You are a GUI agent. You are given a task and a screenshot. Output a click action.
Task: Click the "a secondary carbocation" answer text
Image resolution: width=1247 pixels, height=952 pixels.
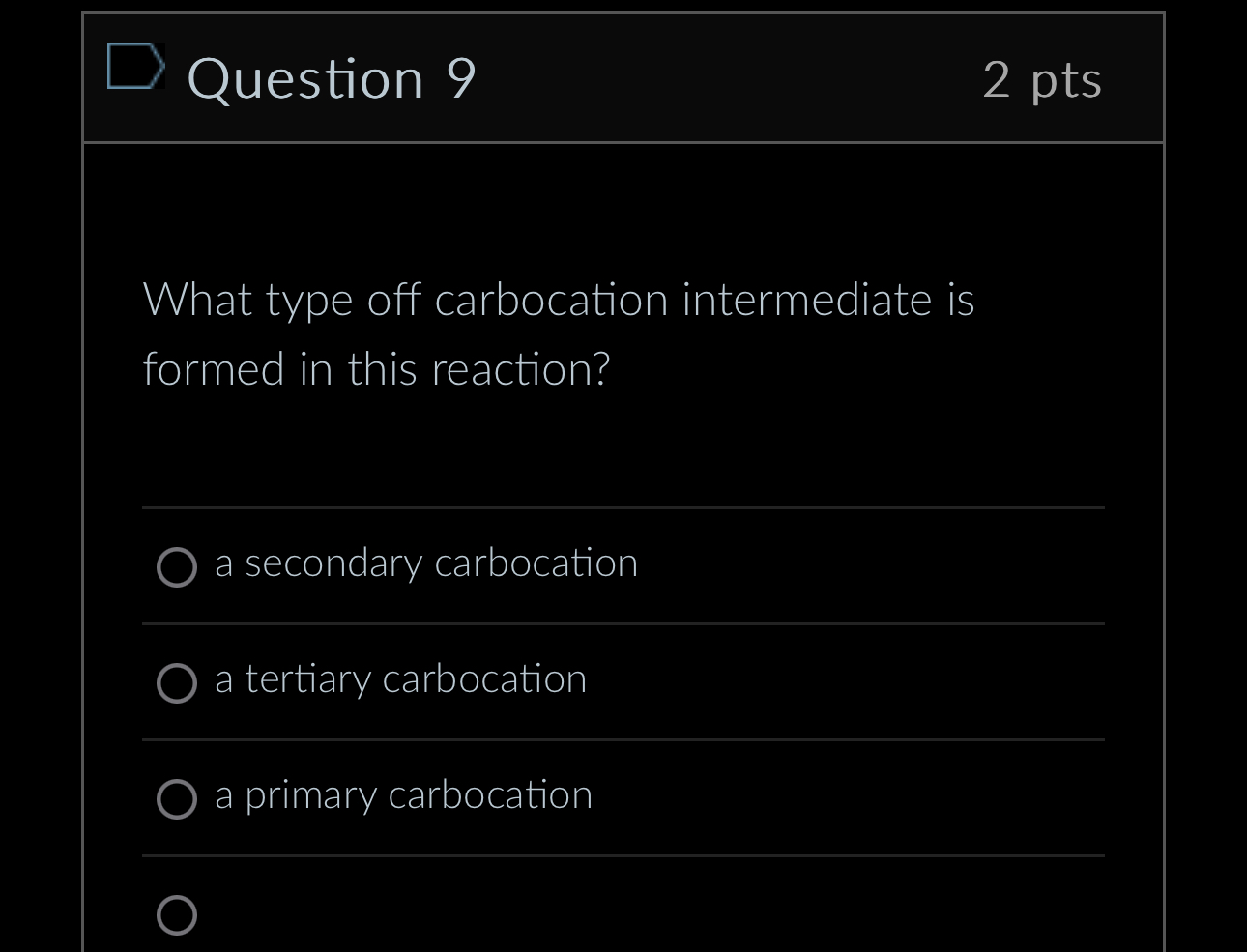coord(426,563)
